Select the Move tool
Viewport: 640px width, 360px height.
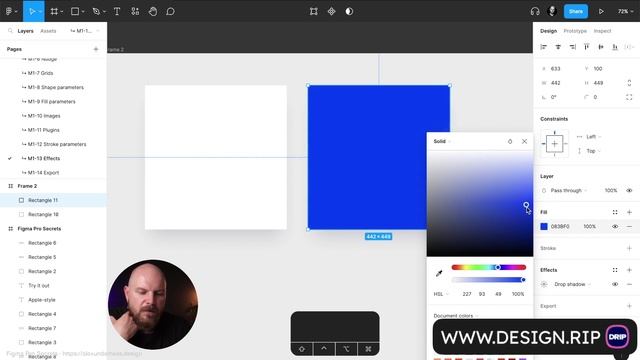pos(32,11)
